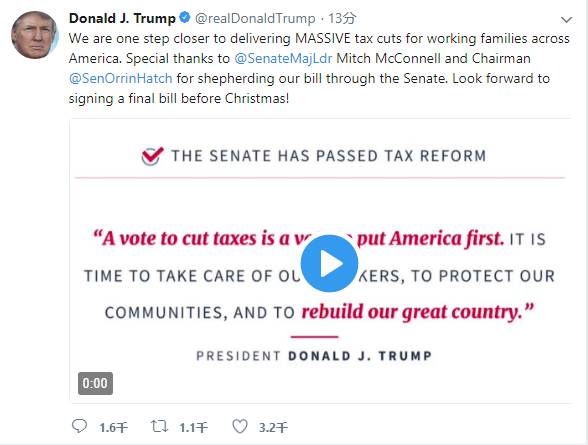Click the reply speech bubble icon
Viewport: 588px width, 445px height.
tap(80, 426)
